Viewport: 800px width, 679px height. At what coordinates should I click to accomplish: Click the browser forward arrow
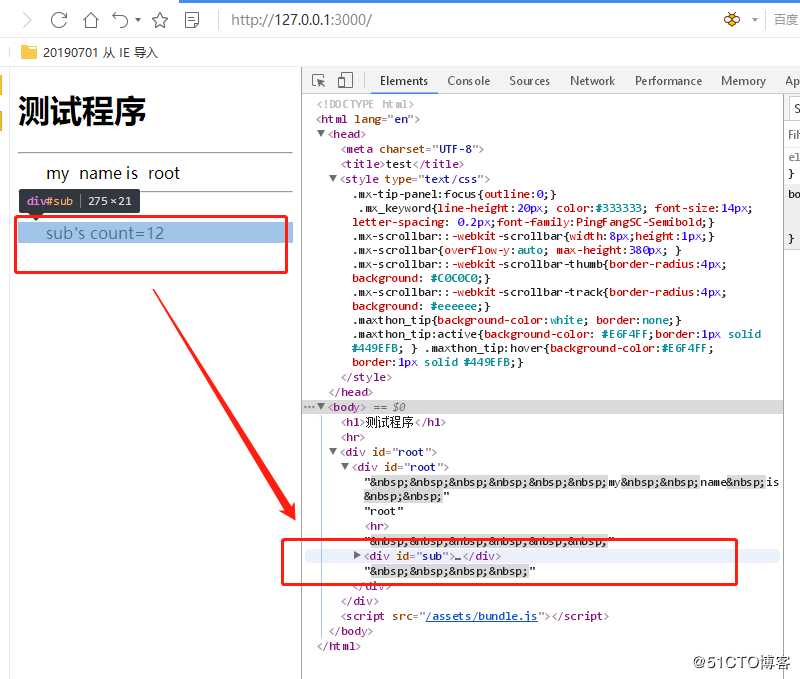pyautogui.click(x=28, y=20)
